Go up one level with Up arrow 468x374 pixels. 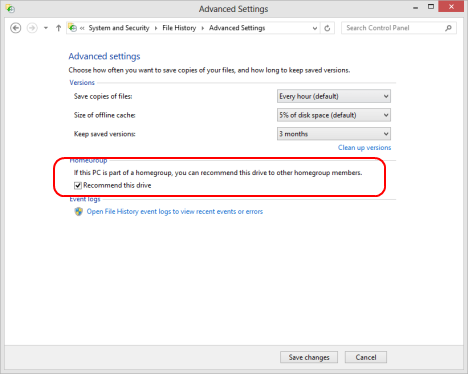[x=59, y=28]
